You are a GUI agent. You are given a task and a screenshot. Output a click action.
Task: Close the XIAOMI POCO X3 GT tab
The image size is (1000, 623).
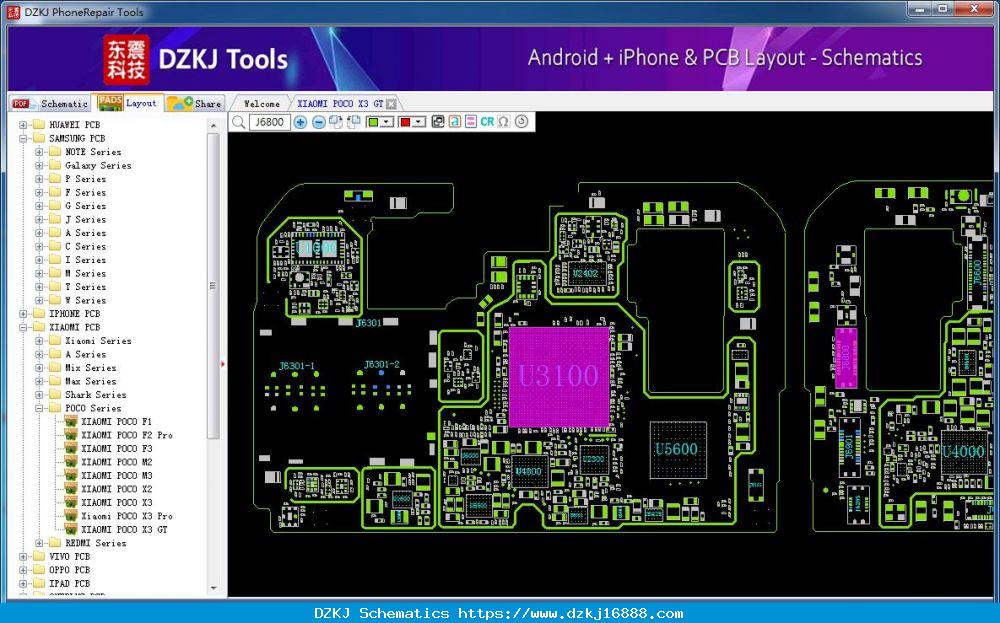pyautogui.click(x=391, y=103)
